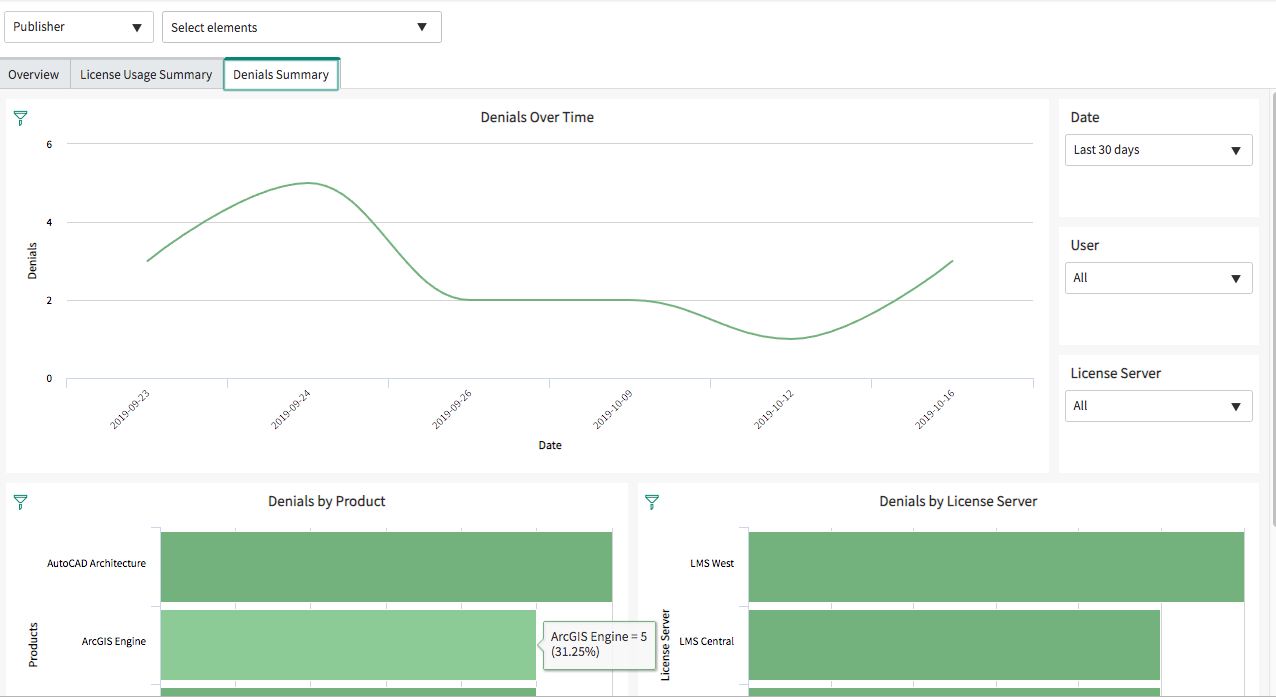
Task: Click the vertical page scrollbar
Action: click(1272, 310)
